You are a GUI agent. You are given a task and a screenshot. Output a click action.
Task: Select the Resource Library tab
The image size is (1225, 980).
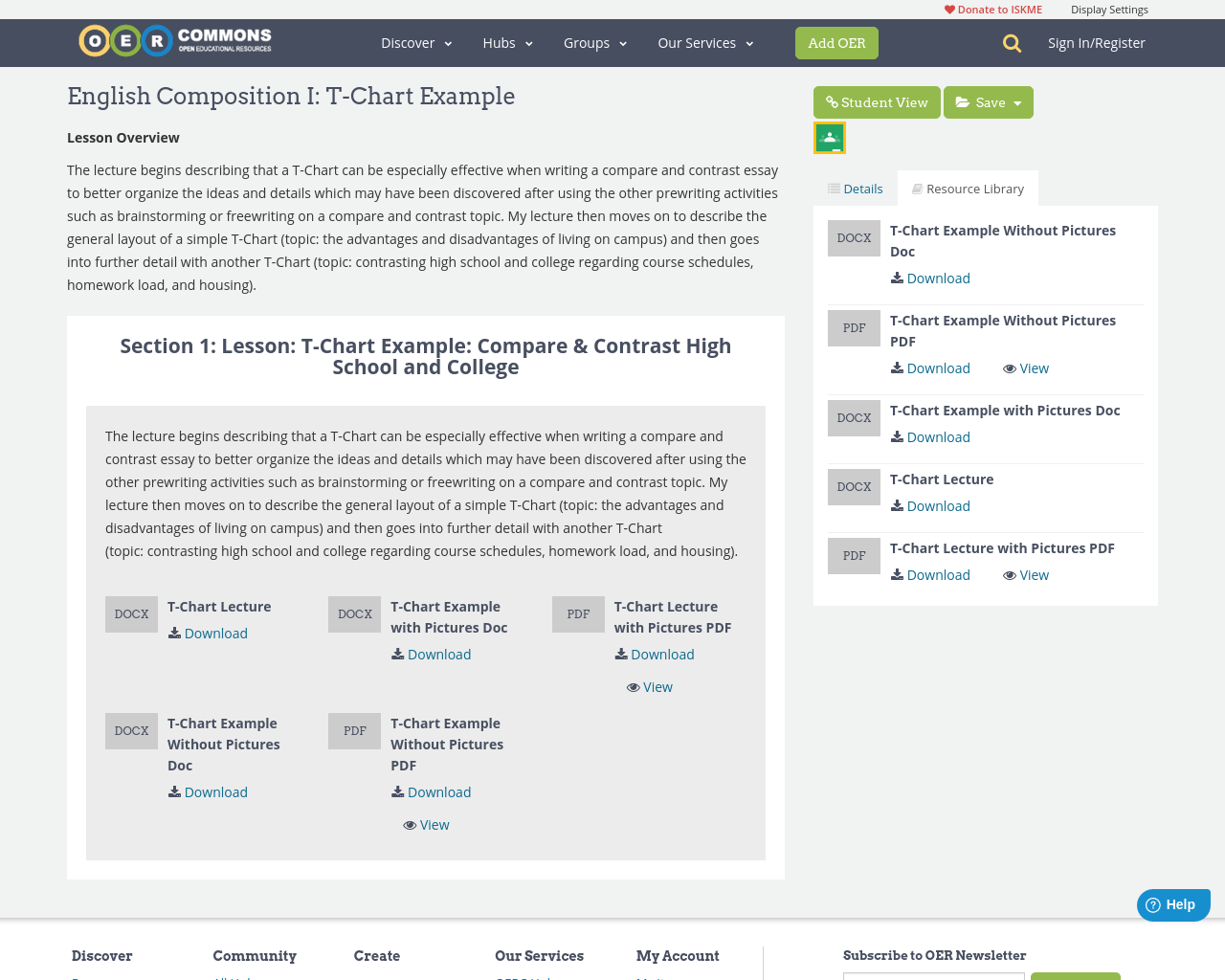click(968, 188)
